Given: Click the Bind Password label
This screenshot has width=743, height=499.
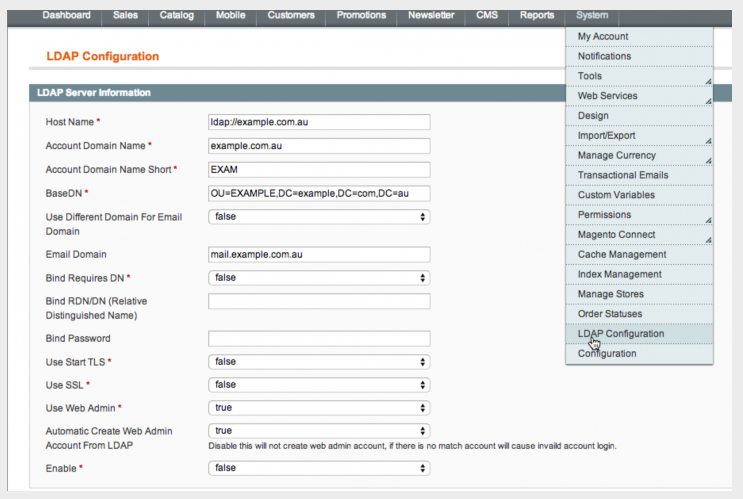Looking at the screenshot, I should coord(78,339).
